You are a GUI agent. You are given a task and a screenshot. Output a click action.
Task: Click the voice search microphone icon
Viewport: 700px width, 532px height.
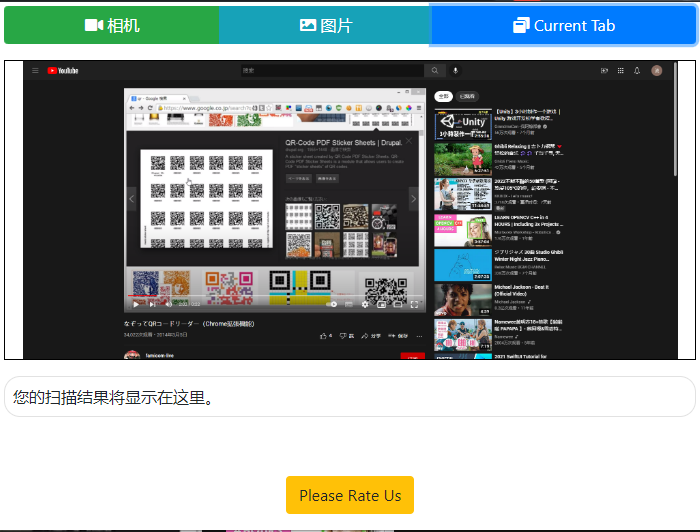[x=455, y=71]
